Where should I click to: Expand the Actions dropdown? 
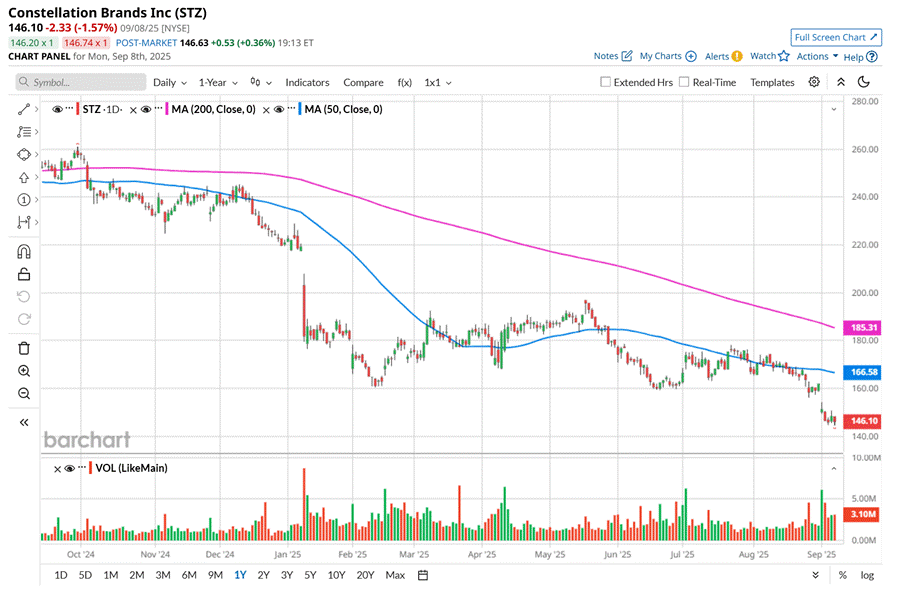(x=817, y=56)
